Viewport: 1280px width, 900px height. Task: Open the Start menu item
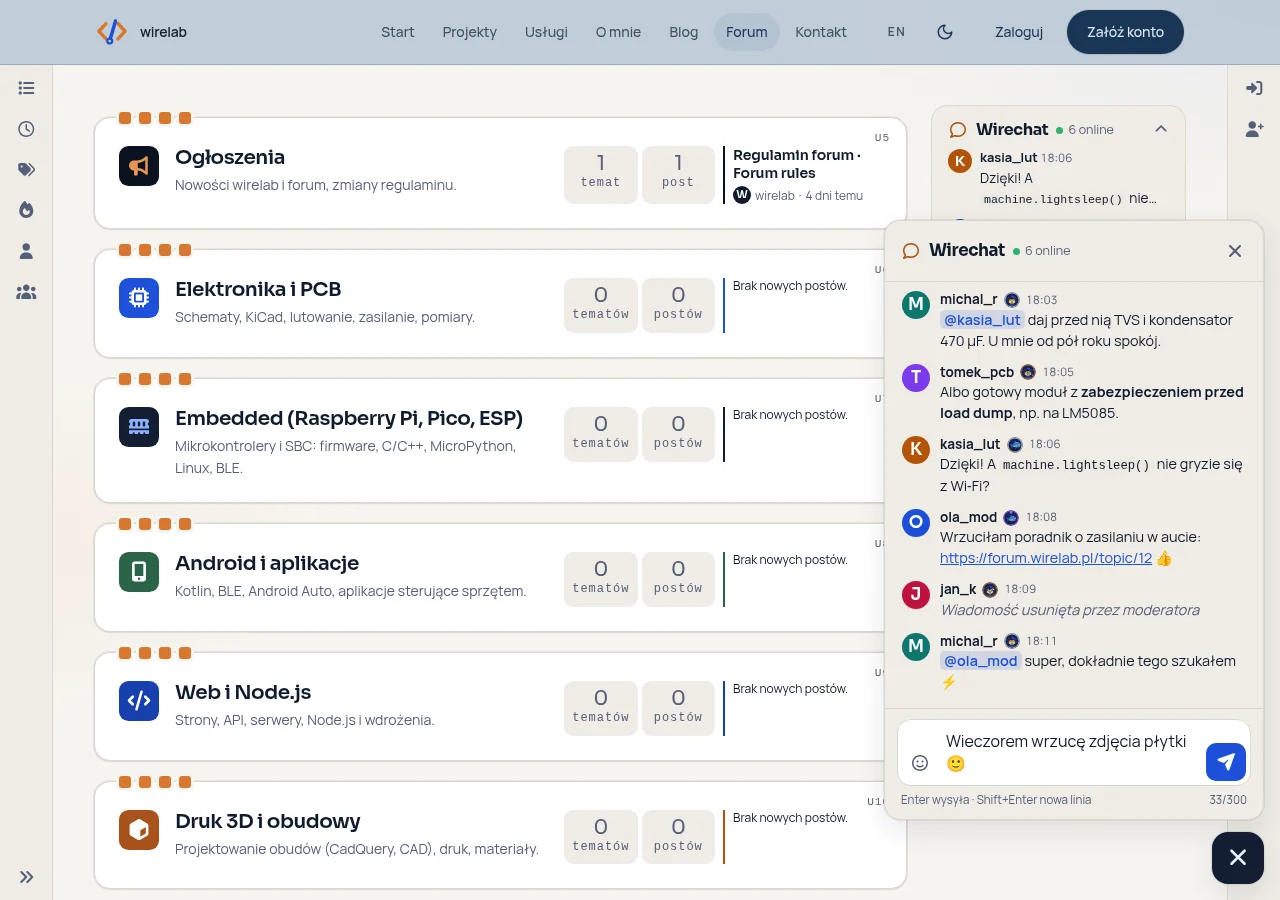[398, 32]
